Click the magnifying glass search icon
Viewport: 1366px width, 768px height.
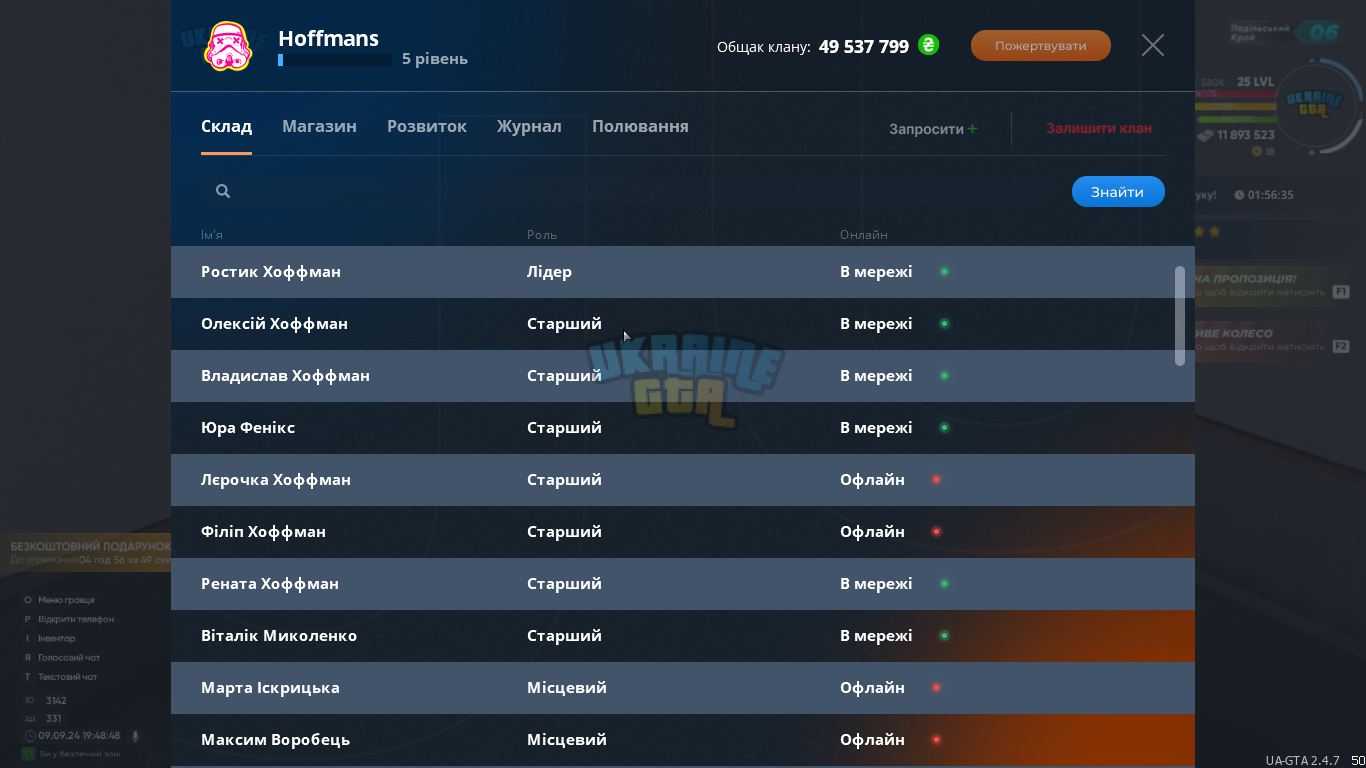(x=223, y=191)
